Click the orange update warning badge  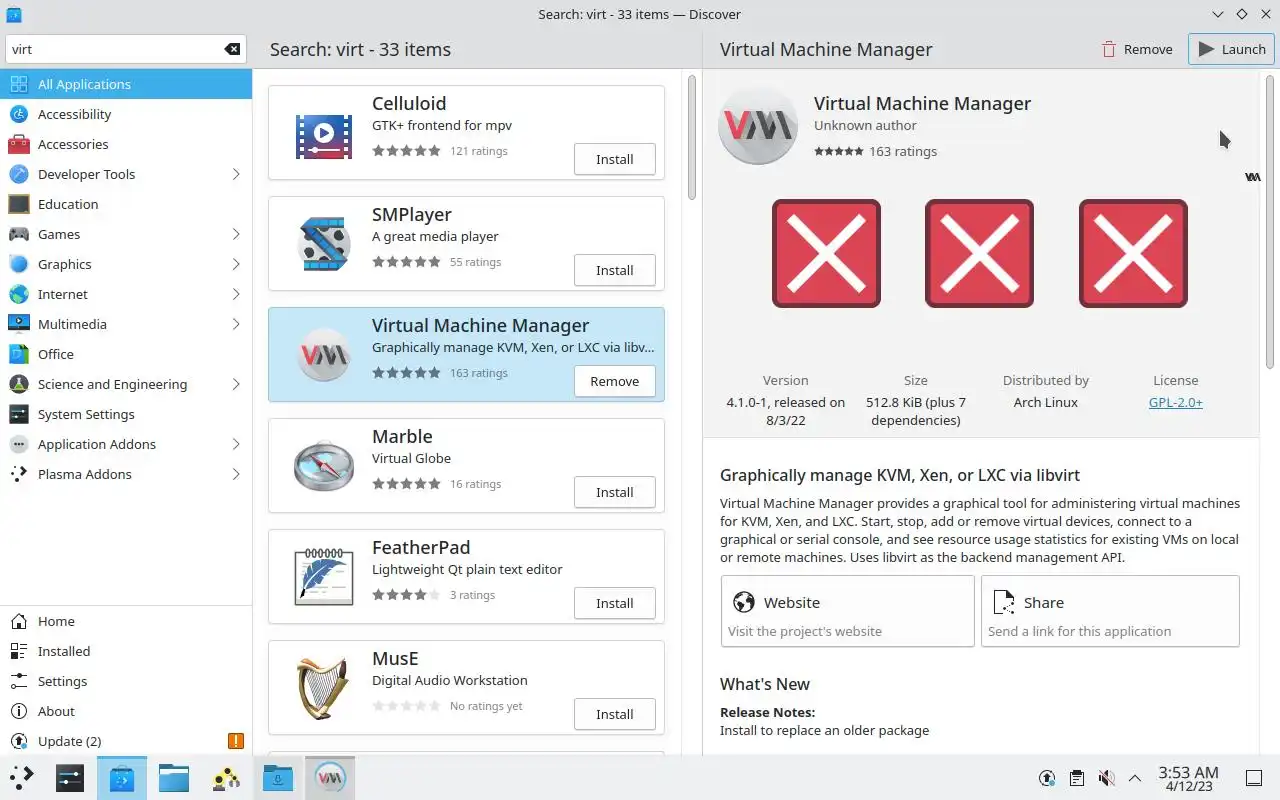236,741
